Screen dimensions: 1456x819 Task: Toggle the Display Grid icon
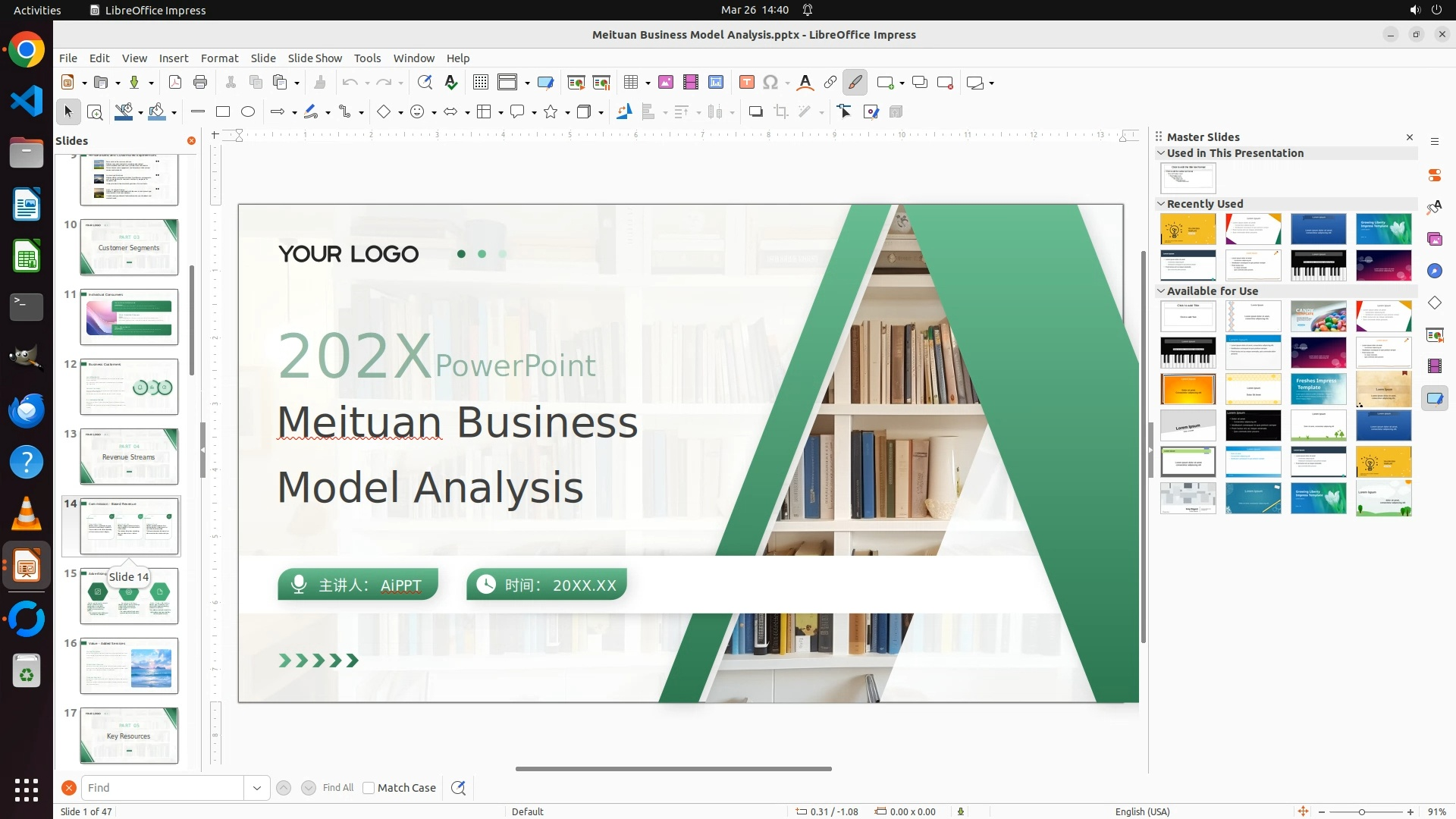(481, 83)
